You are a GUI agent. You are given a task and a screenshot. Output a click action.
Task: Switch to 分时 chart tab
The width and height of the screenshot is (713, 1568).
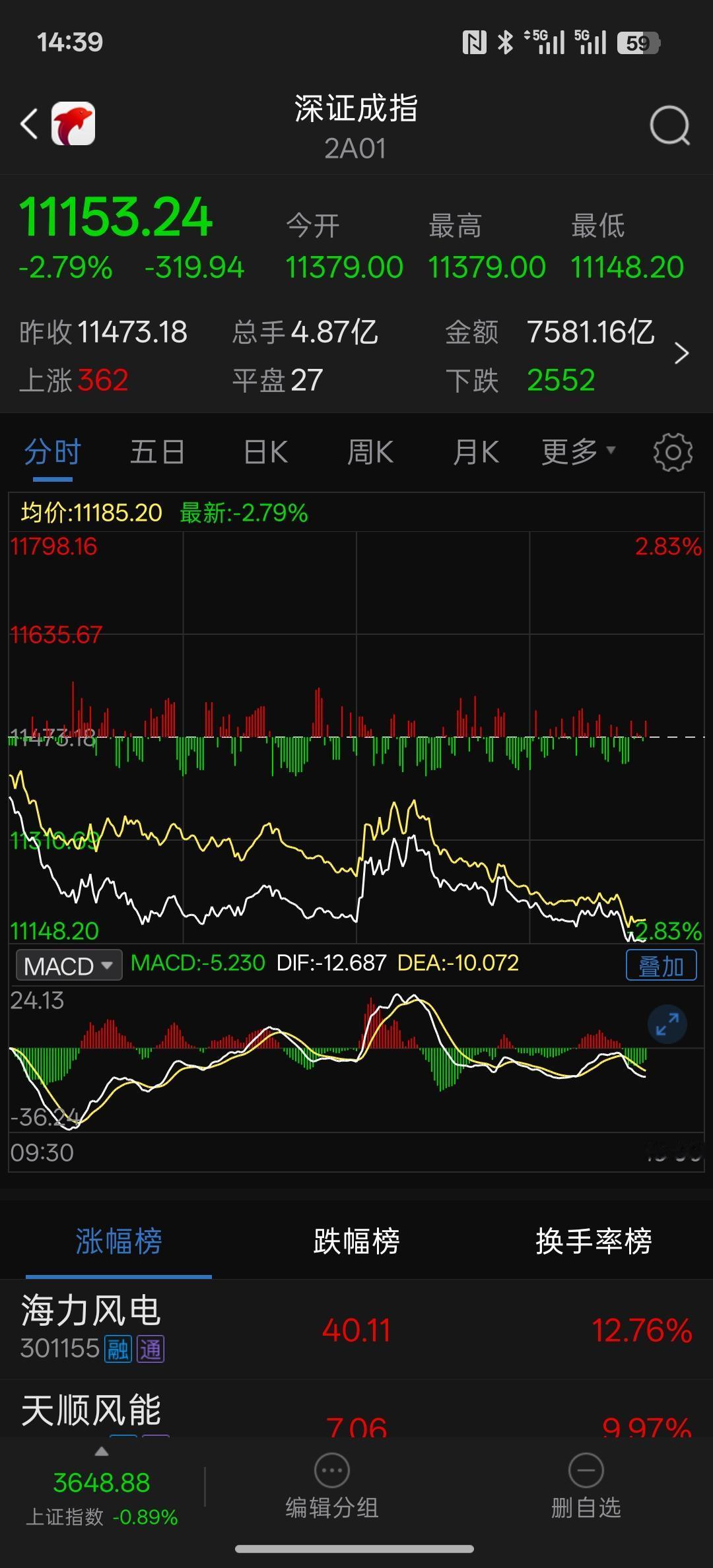click(x=53, y=453)
